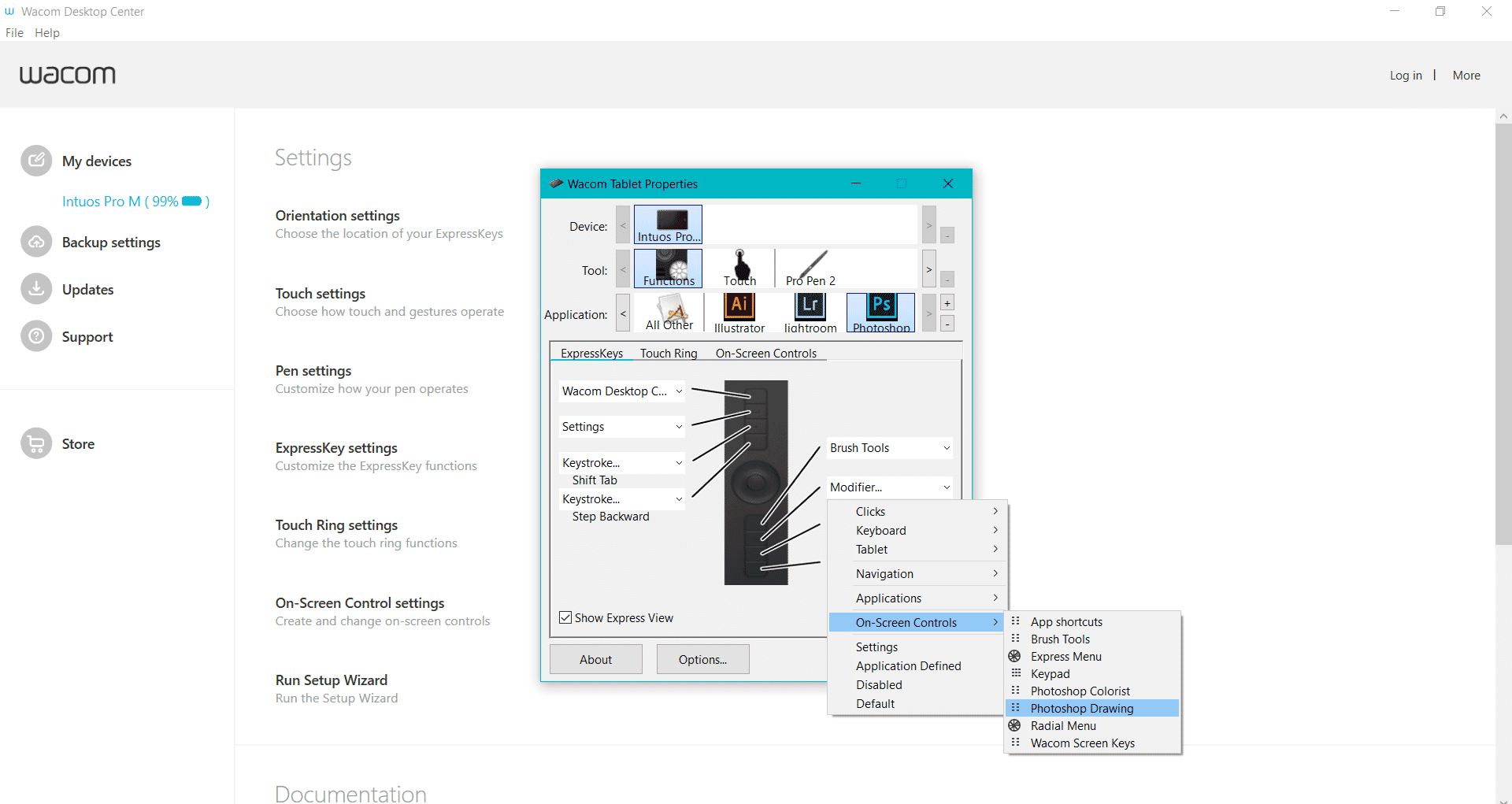
Task: Choose the Photoshop application icon
Action: [x=880, y=313]
